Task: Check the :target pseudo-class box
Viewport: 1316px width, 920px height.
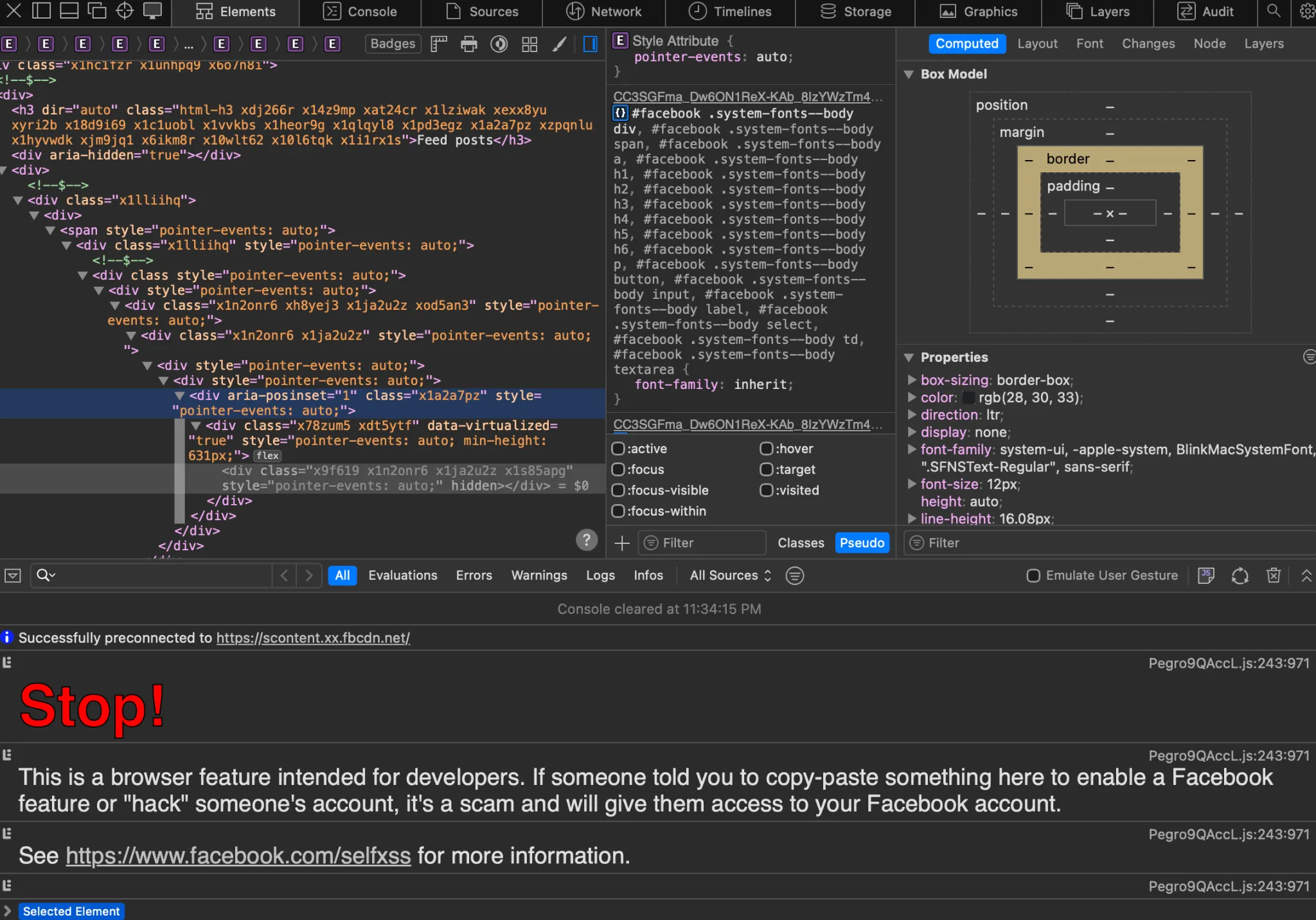Action: tap(766, 469)
